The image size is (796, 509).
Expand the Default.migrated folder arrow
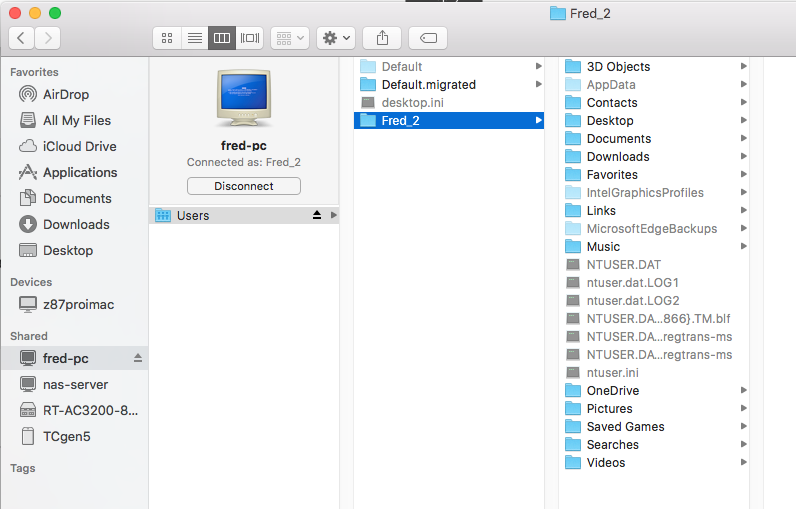(539, 84)
